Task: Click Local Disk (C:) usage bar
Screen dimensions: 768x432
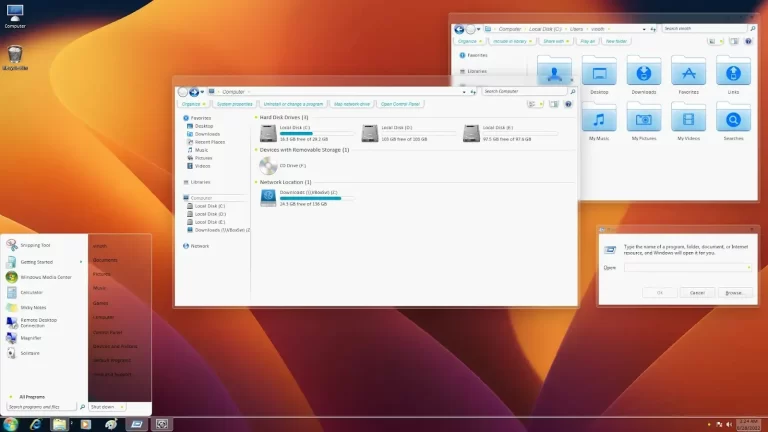Action: tap(316, 133)
